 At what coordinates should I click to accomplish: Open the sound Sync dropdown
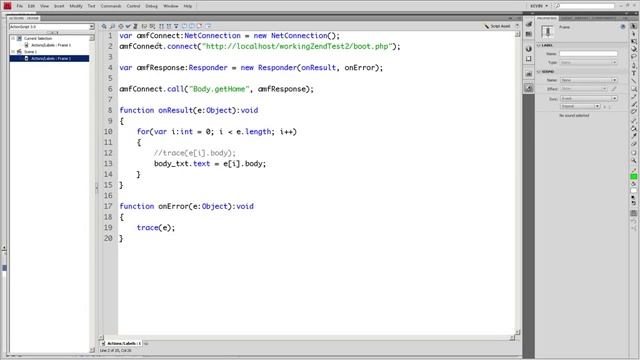(x=588, y=98)
